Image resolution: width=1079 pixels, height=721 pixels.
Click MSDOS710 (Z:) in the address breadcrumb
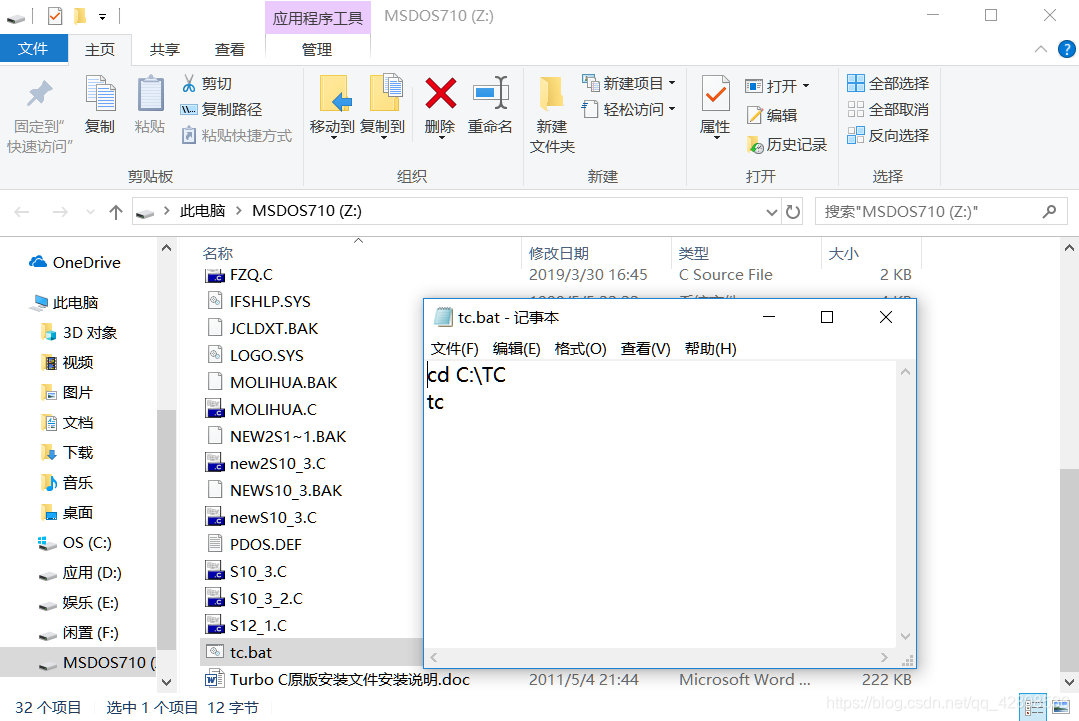[x=307, y=211]
